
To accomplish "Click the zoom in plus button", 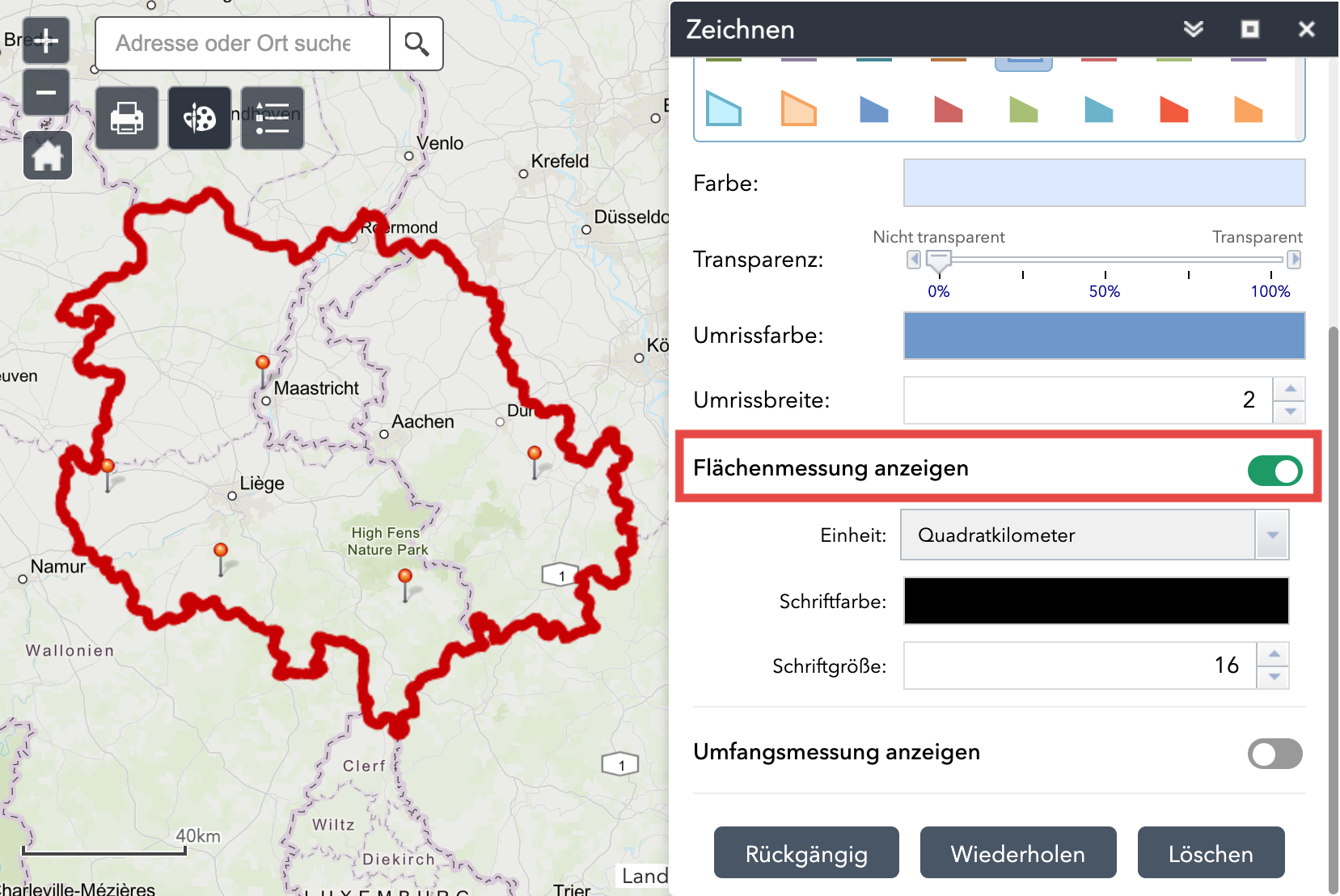I will (46, 40).
